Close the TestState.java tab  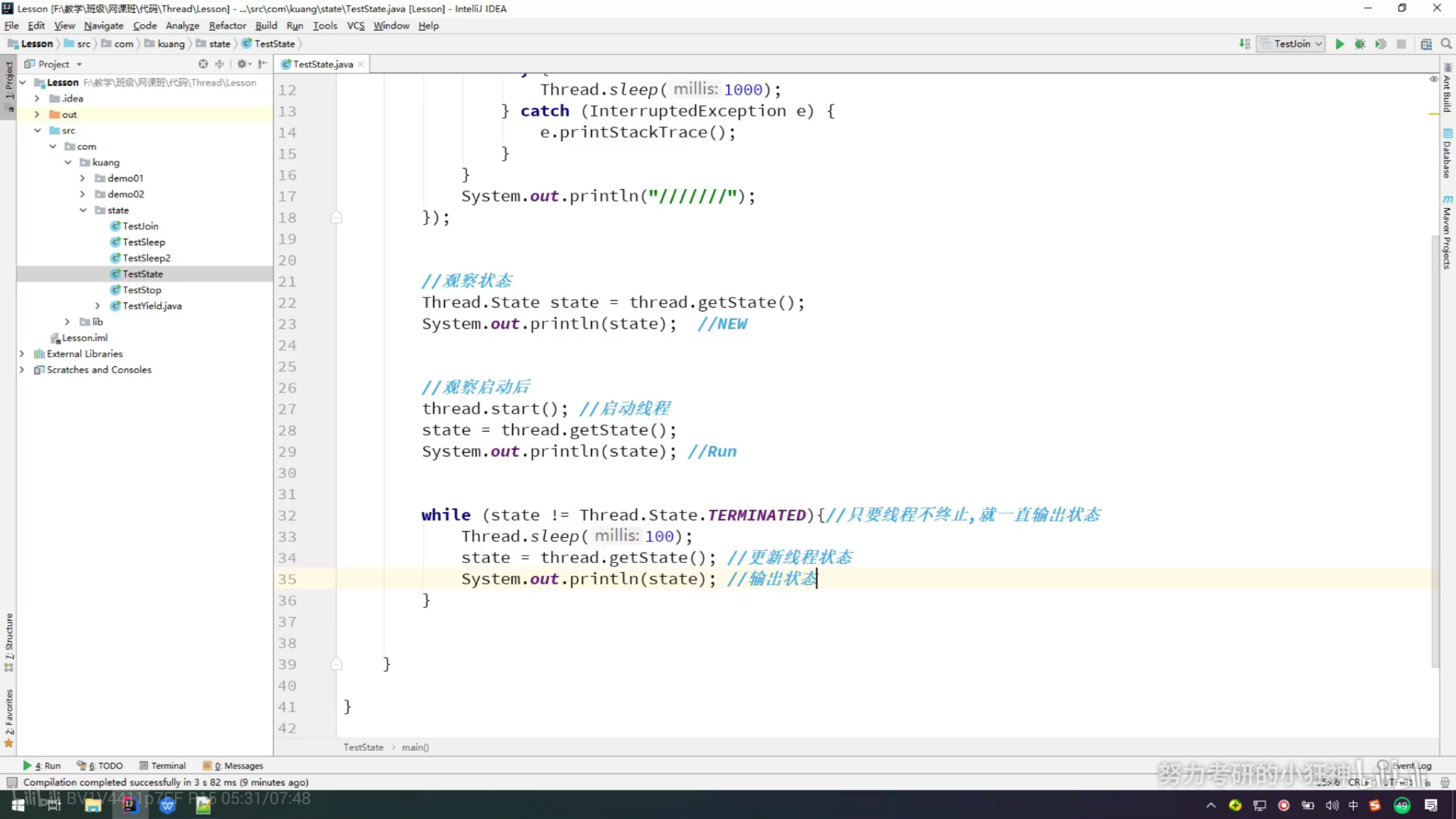[x=361, y=64]
